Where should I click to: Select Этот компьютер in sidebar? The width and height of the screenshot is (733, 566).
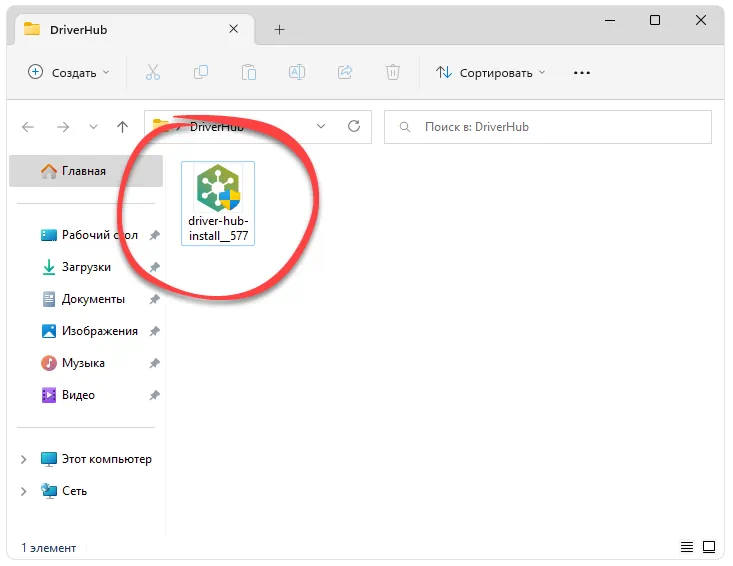tap(96, 459)
